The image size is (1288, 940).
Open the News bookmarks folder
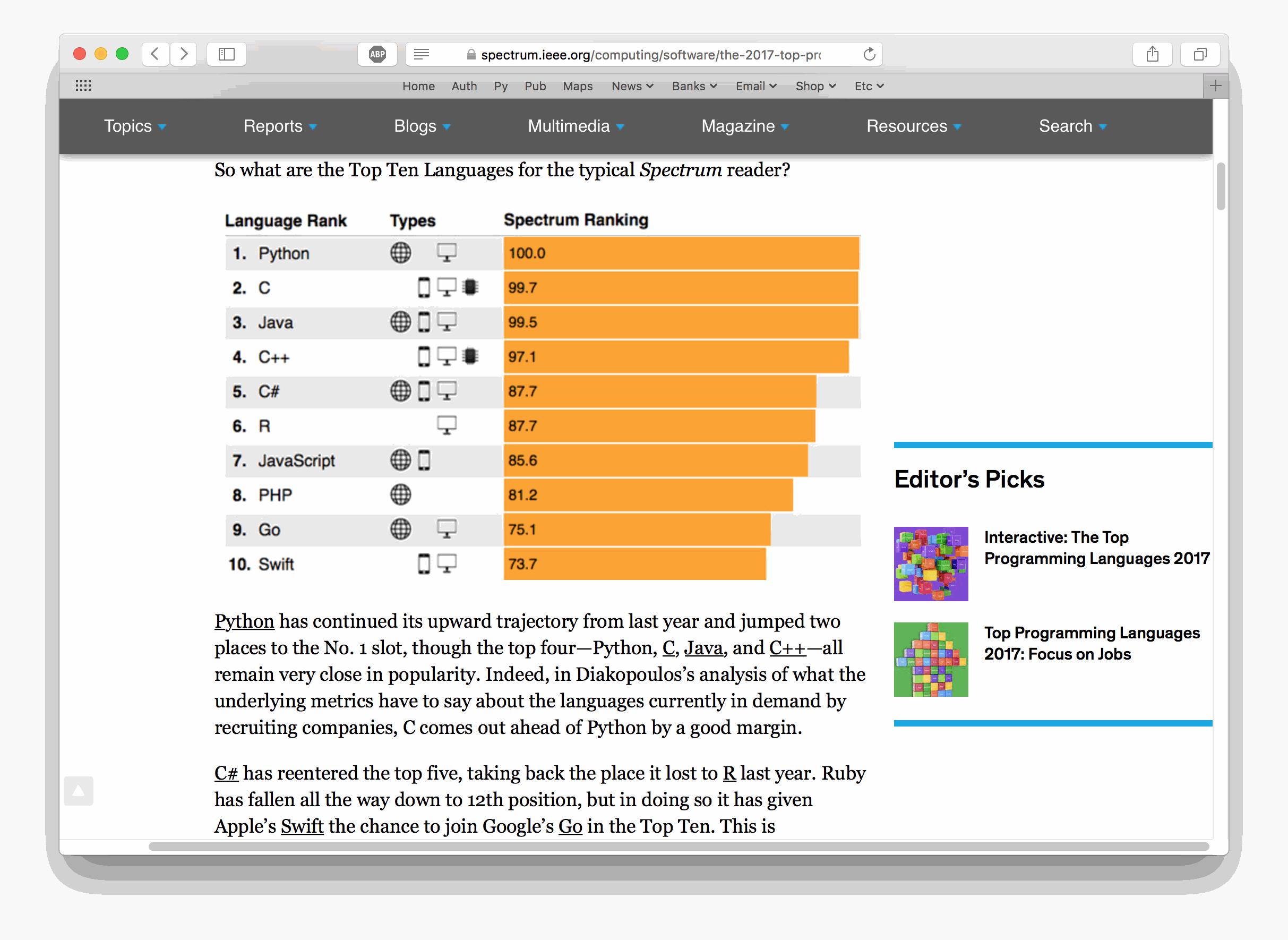click(632, 86)
